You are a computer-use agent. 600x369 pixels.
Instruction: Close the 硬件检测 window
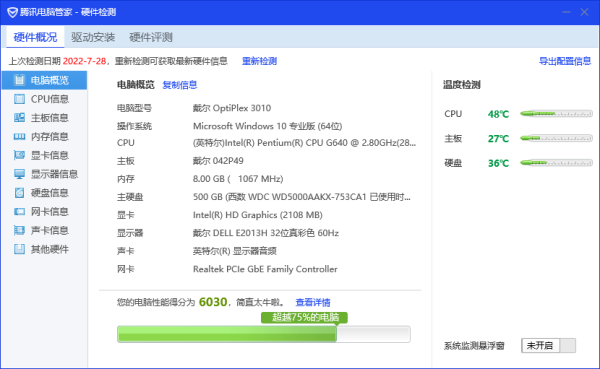[x=584, y=12]
